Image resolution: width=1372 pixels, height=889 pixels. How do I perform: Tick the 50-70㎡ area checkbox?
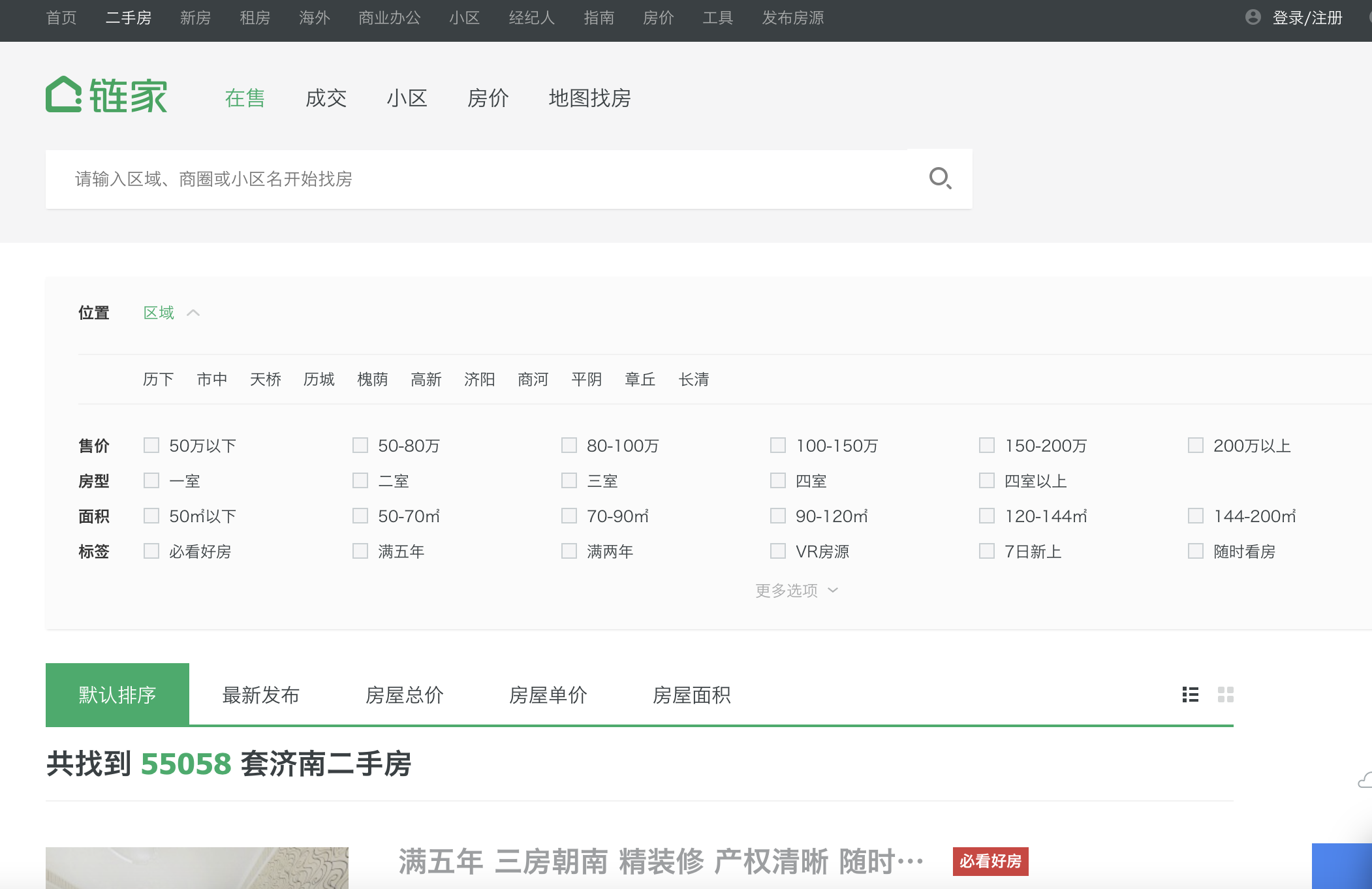pyautogui.click(x=360, y=516)
